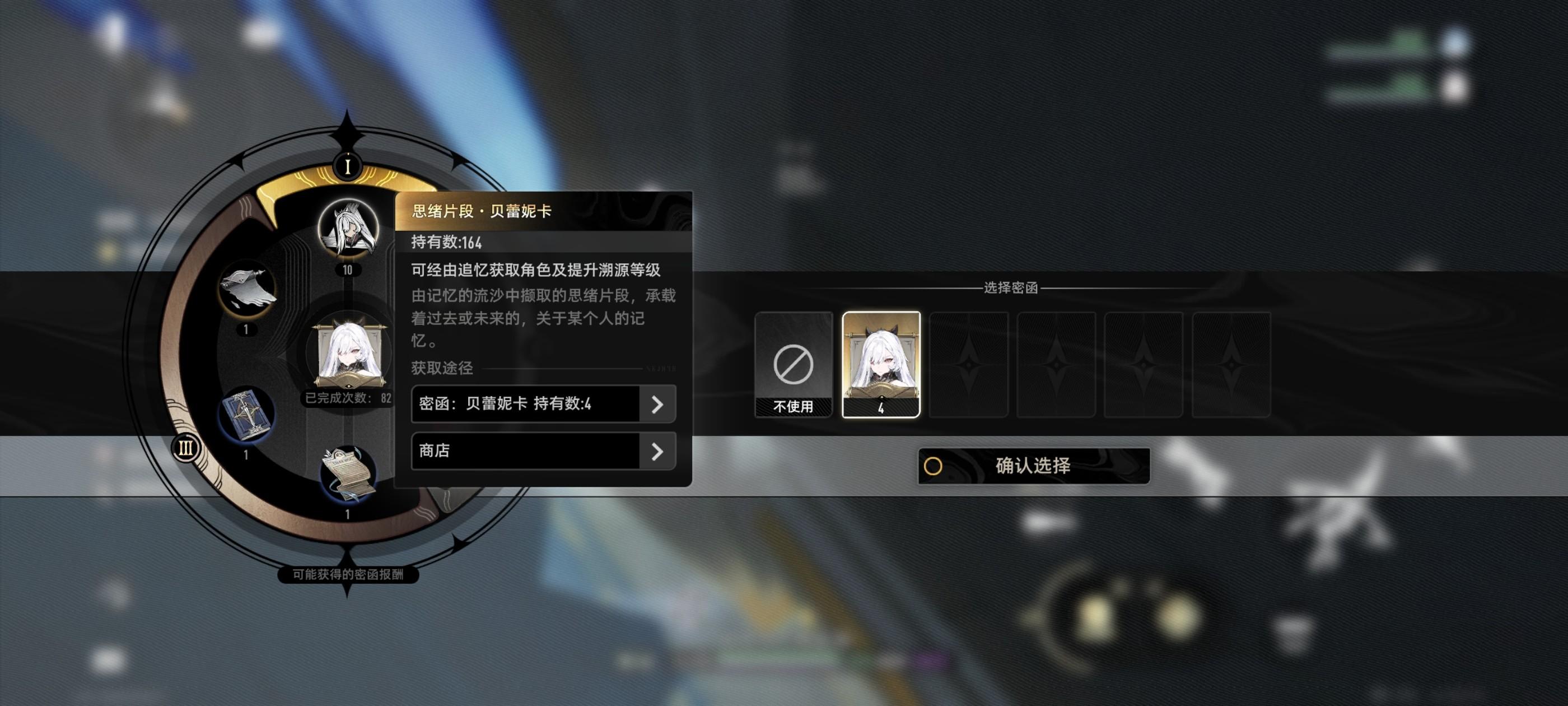Open the 密函：贝蕾妮卡 source arrow
The image size is (1568, 706).
(x=657, y=404)
